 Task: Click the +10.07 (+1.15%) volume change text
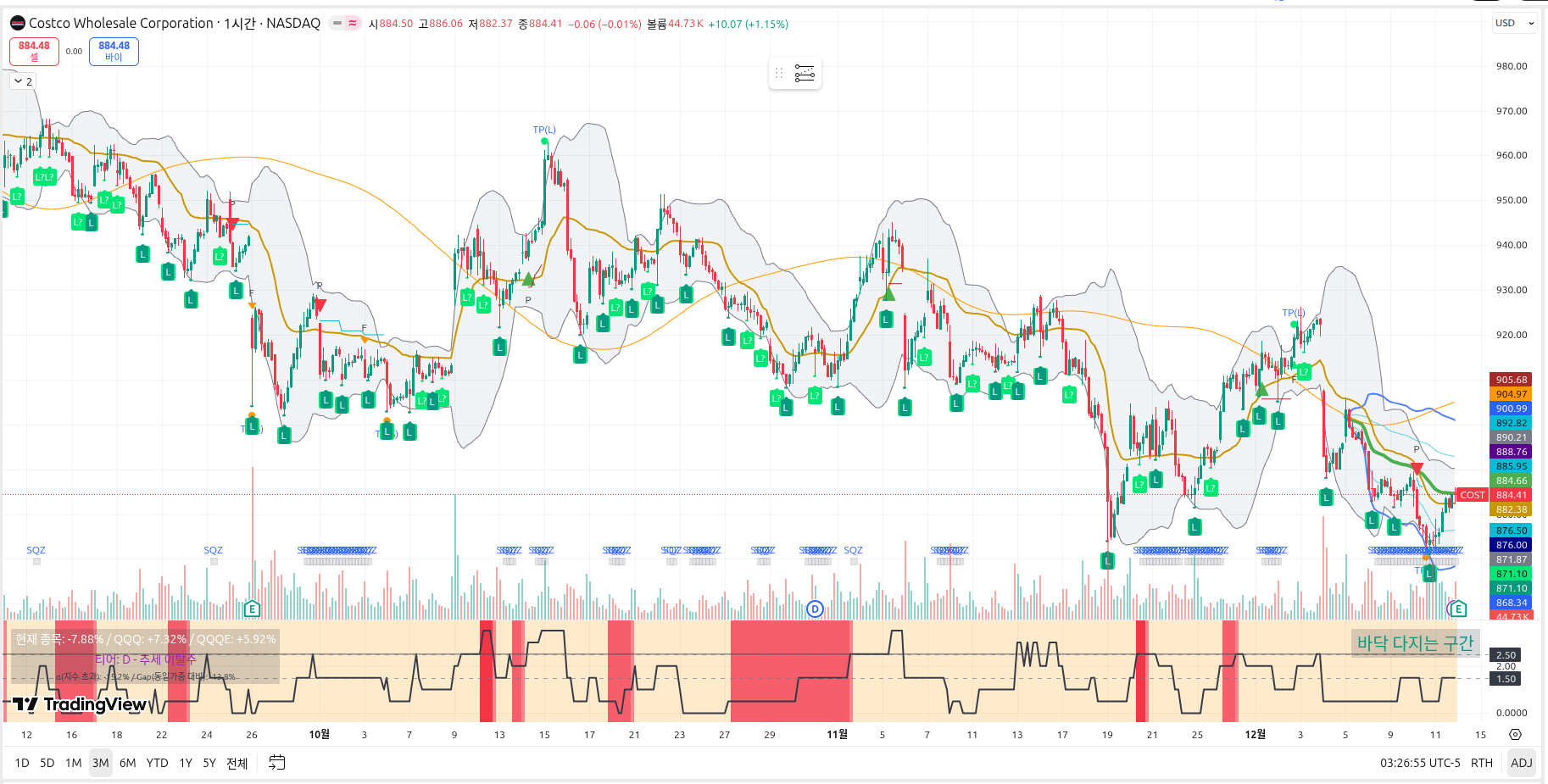(x=749, y=24)
